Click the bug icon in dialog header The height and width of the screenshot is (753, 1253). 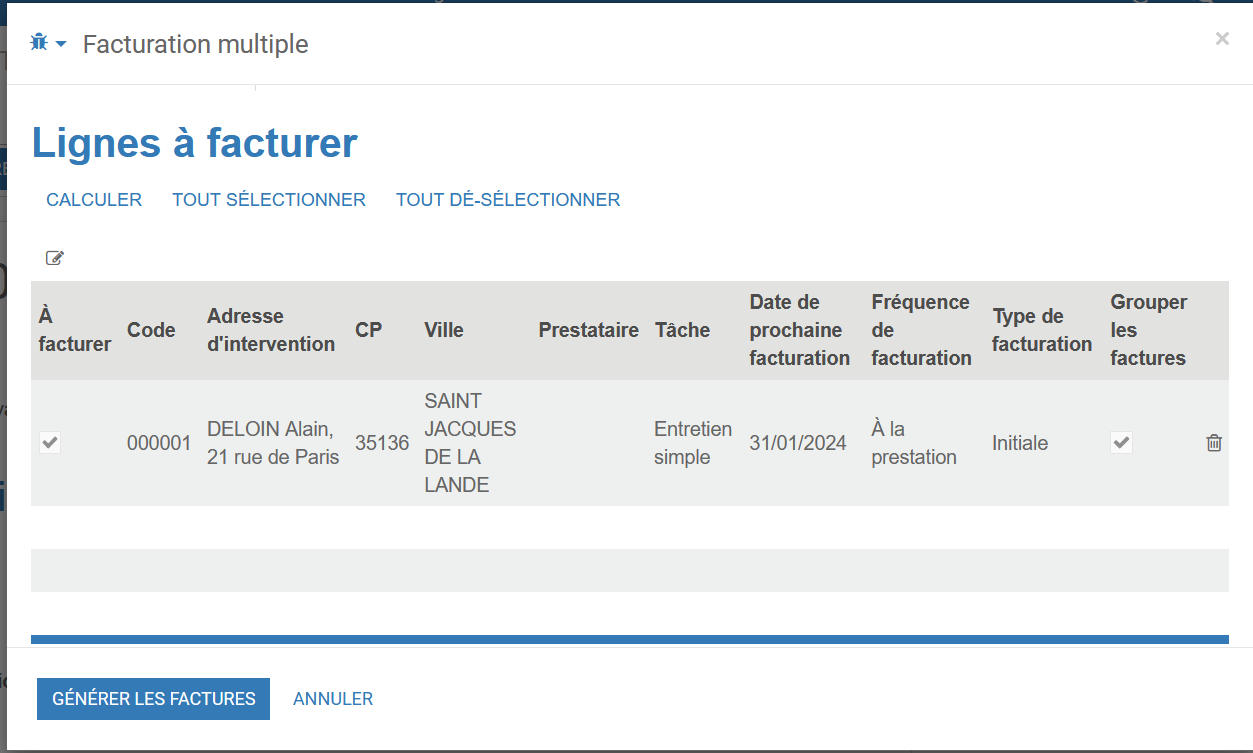(39, 43)
